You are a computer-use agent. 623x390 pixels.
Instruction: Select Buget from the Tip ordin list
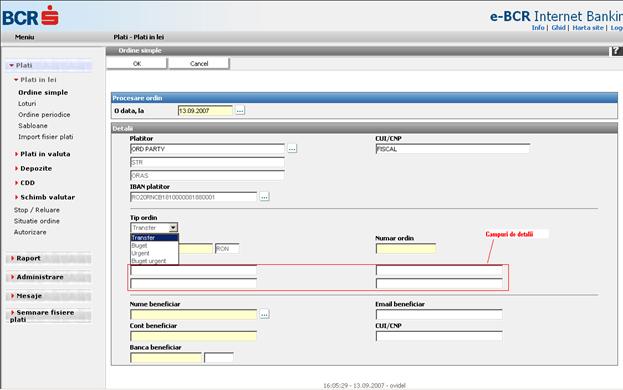pos(139,245)
